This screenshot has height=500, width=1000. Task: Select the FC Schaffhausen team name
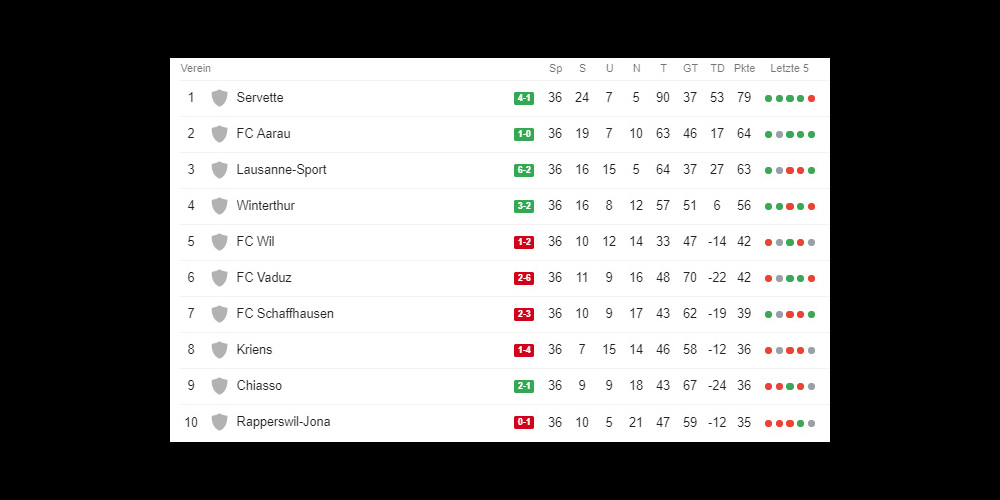coord(285,314)
